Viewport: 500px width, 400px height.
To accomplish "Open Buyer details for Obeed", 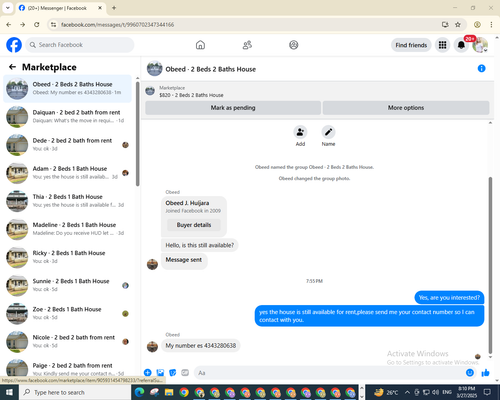I will [194, 225].
